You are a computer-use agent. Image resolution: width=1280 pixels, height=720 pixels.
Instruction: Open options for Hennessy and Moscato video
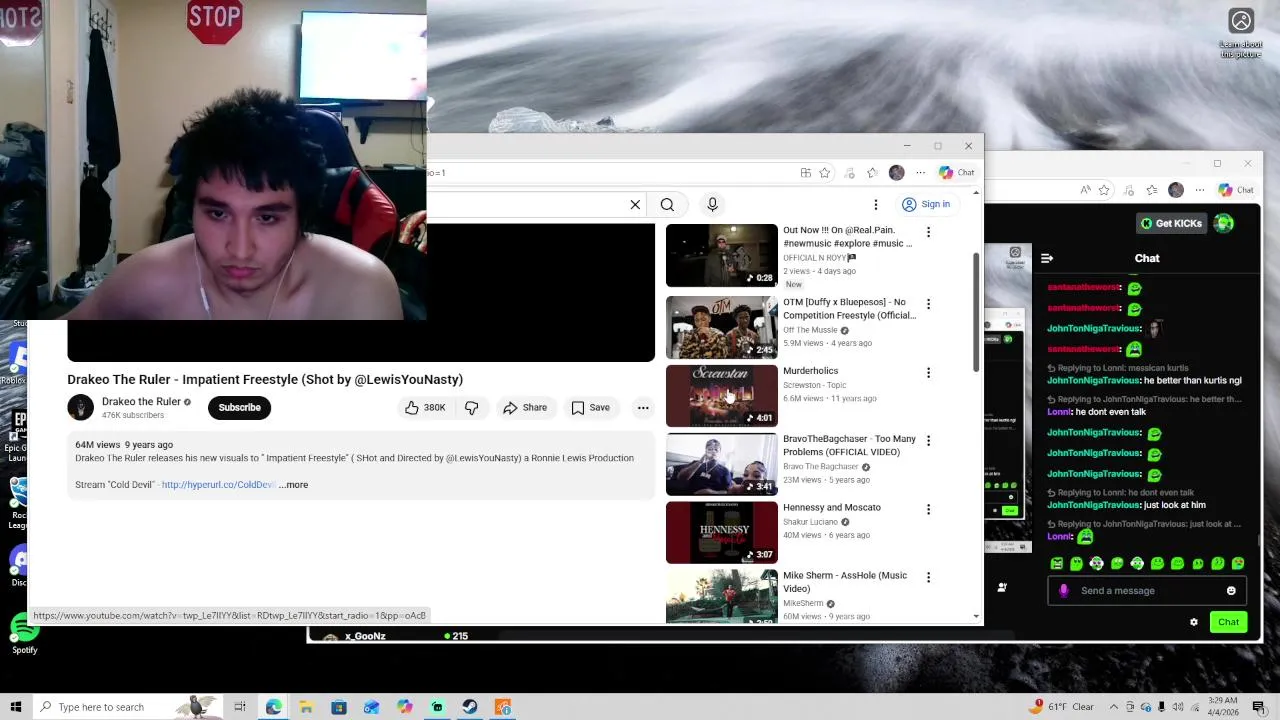pos(928,509)
